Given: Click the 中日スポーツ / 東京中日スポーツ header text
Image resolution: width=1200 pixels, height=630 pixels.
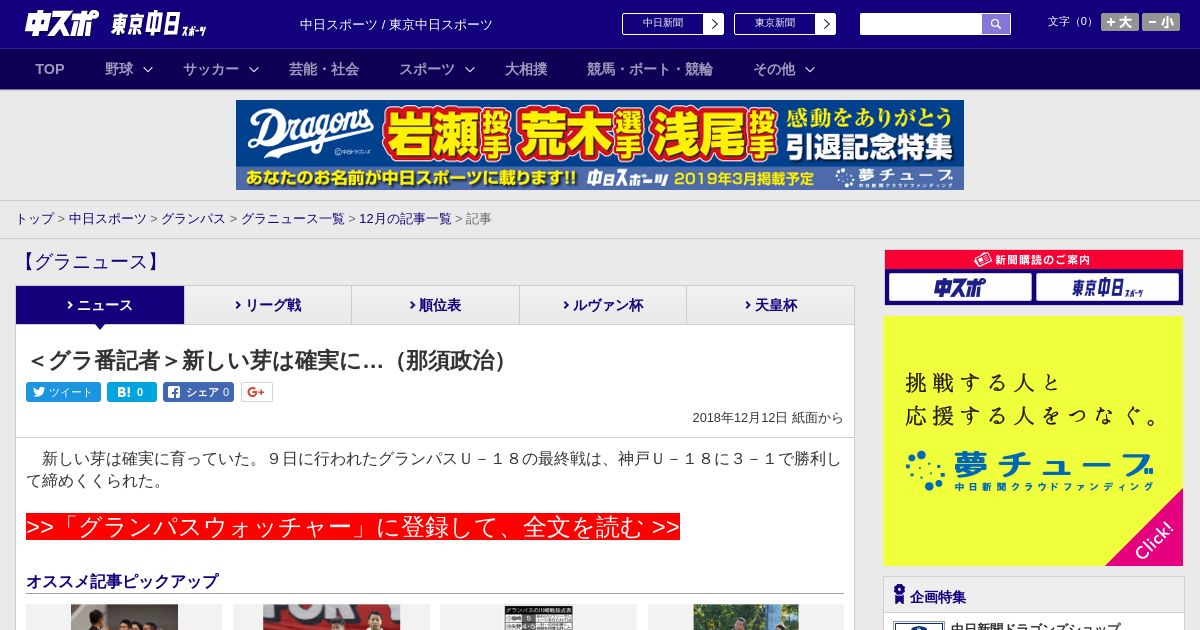Looking at the screenshot, I should (x=396, y=24).
